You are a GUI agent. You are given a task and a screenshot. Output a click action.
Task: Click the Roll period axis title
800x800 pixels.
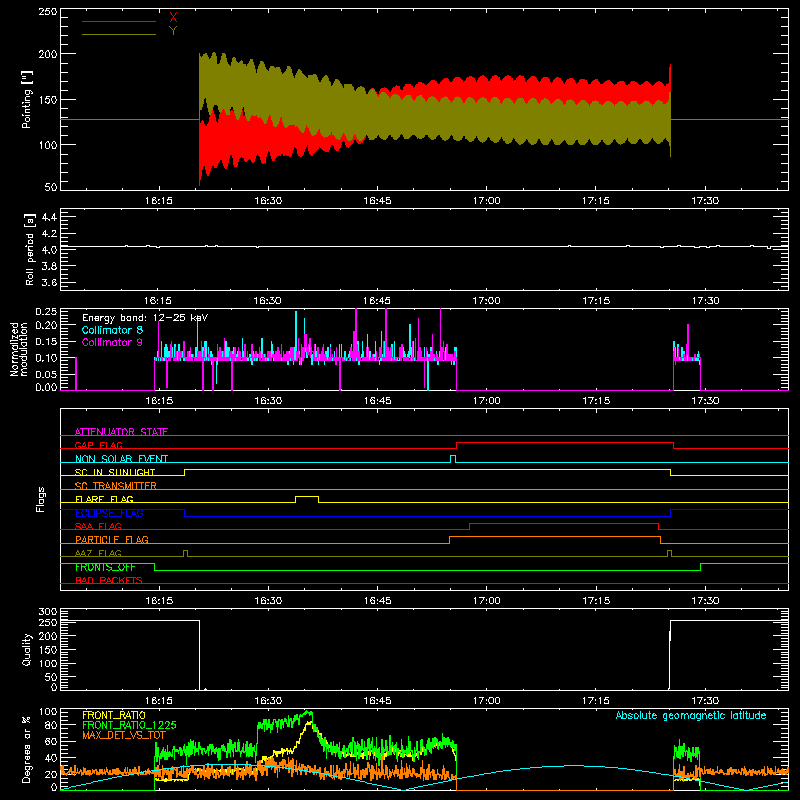click(x=30, y=250)
